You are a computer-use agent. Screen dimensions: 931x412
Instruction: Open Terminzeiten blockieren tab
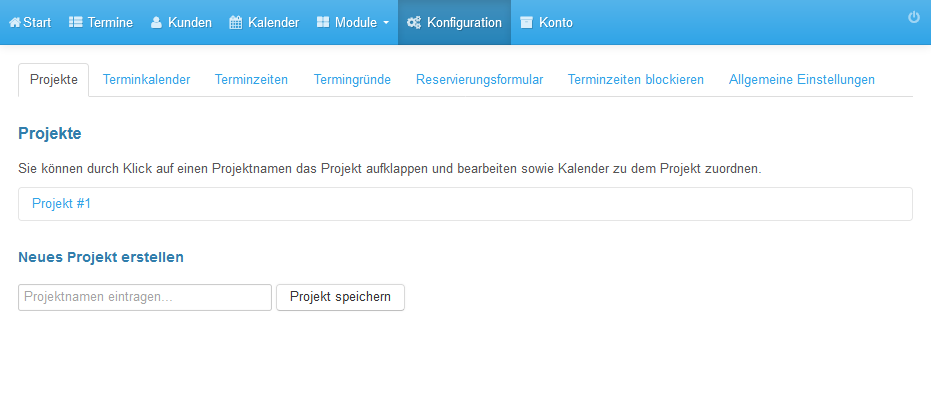636,80
